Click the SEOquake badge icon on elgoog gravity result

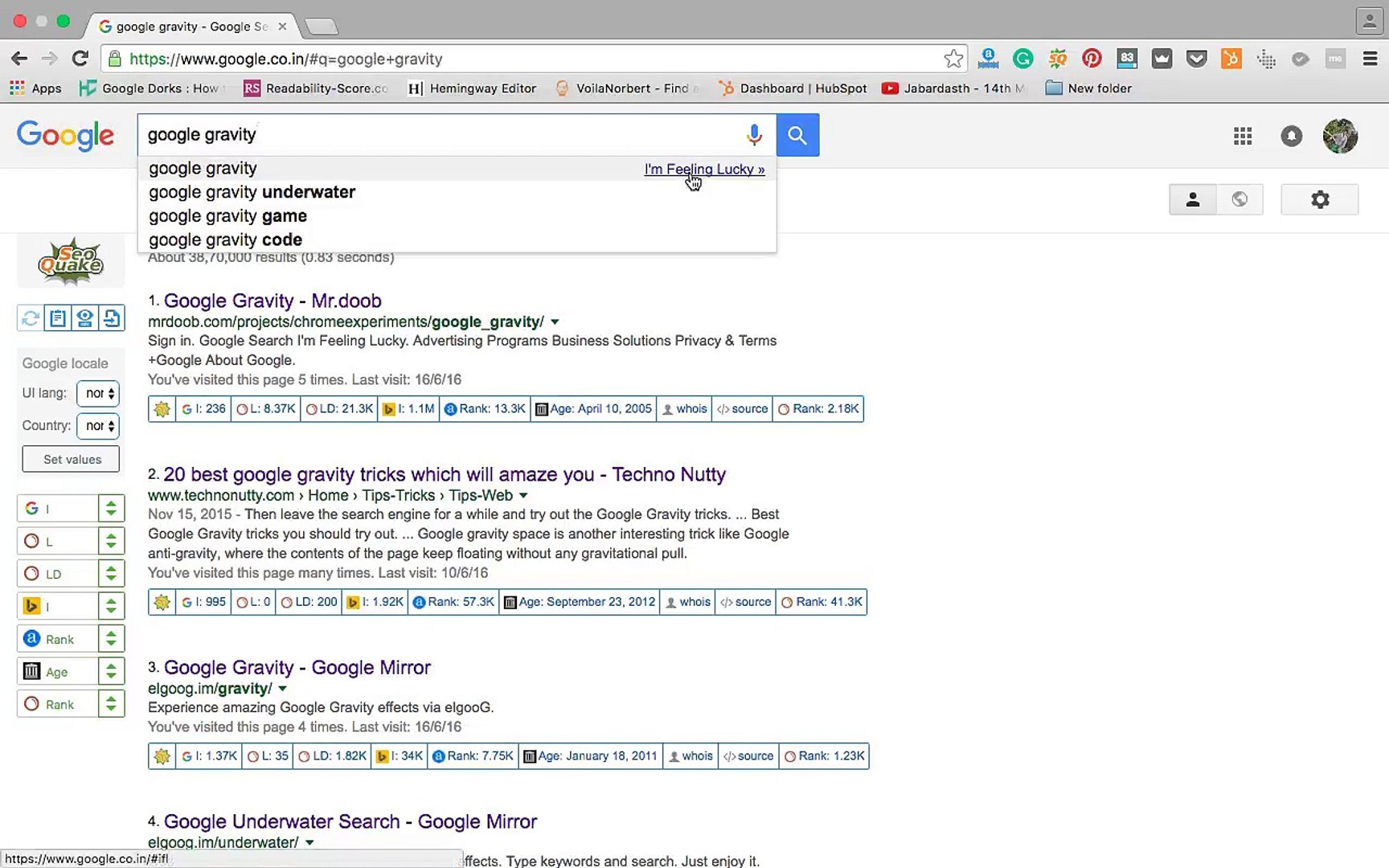click(x=162, y=756)
